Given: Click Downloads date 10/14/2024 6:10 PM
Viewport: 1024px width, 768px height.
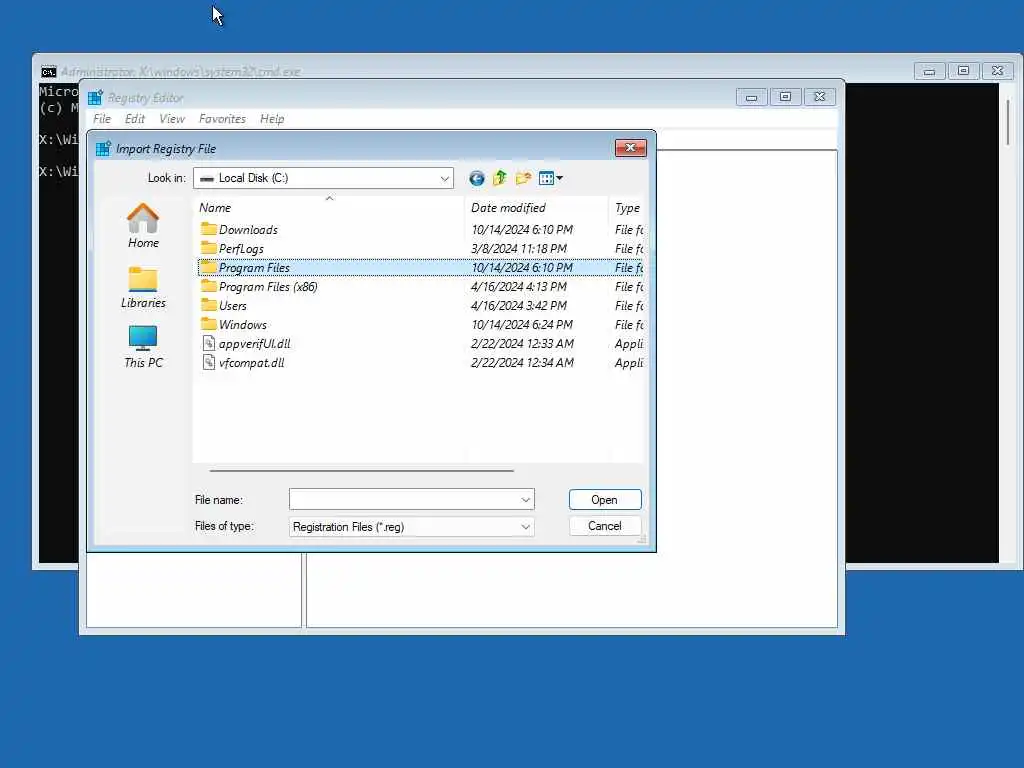Looking at the screenshot, I should click(522, 230).
